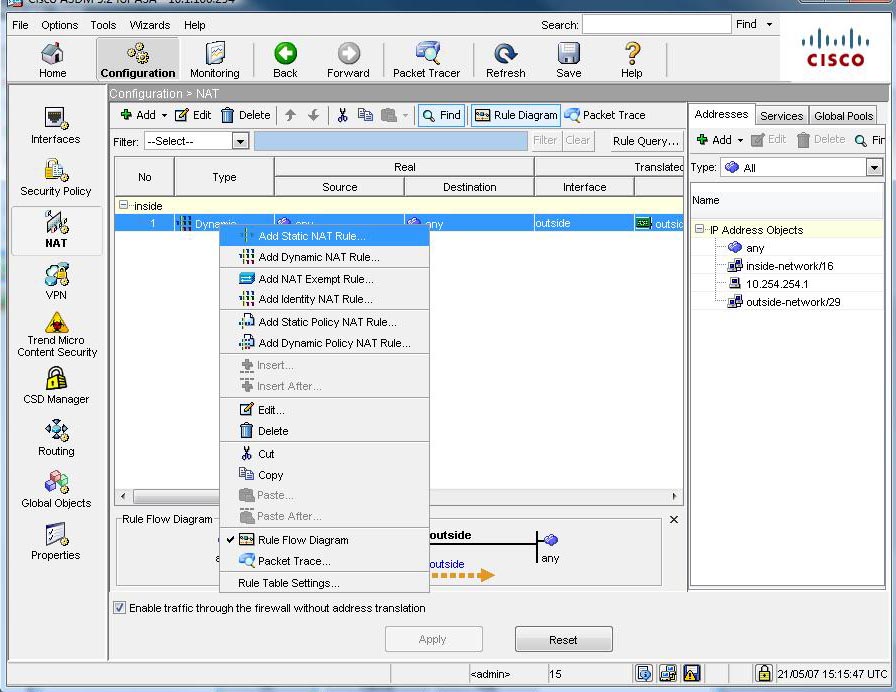Click Delete in NAT toolbar
896x692 pixels.
[246, 115]
